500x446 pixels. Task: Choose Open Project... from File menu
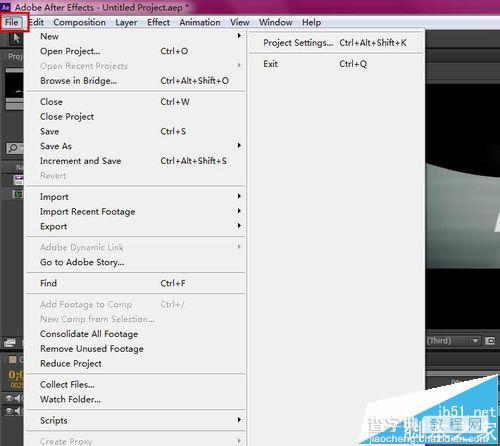pos(136,51)
